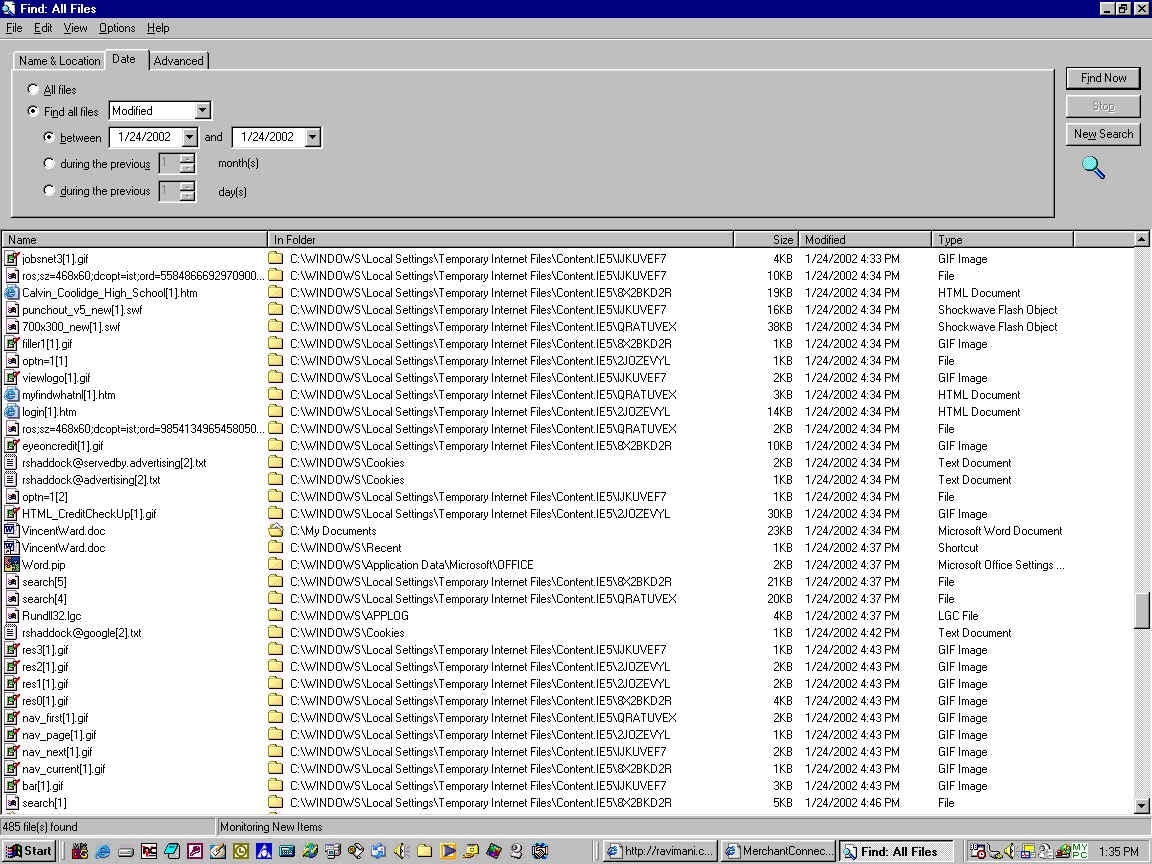Open the Help menu
Viewport: 1152px width, 864px height.
tap(158, 28)
